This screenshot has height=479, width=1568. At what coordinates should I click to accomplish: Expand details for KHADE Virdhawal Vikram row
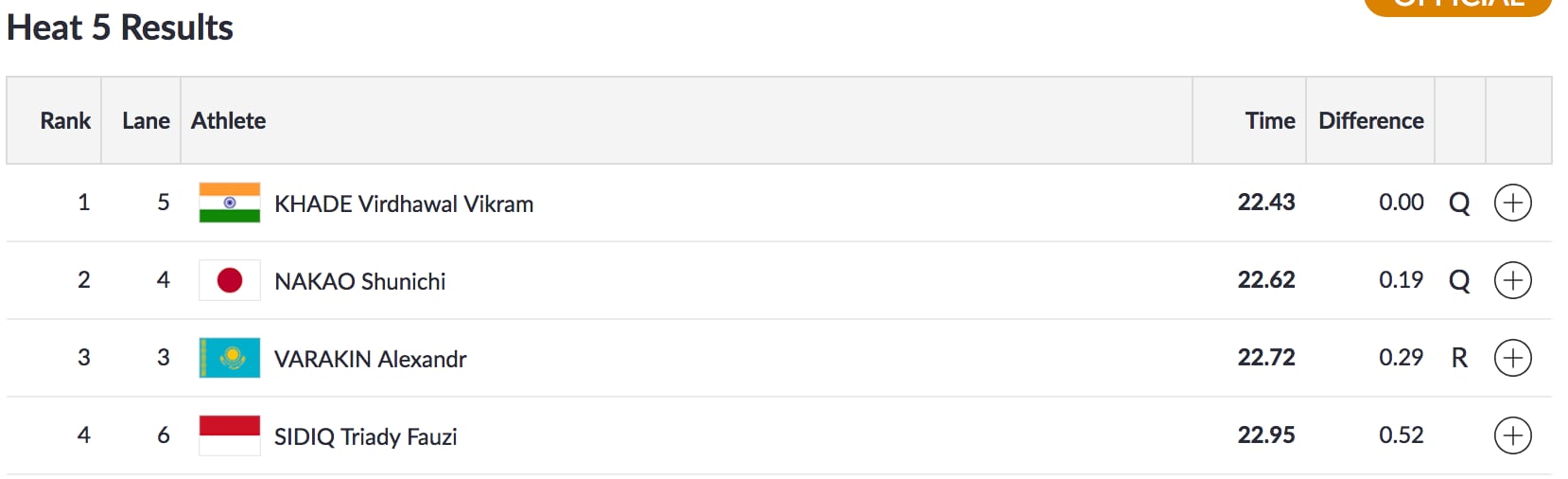(1512, 203)
